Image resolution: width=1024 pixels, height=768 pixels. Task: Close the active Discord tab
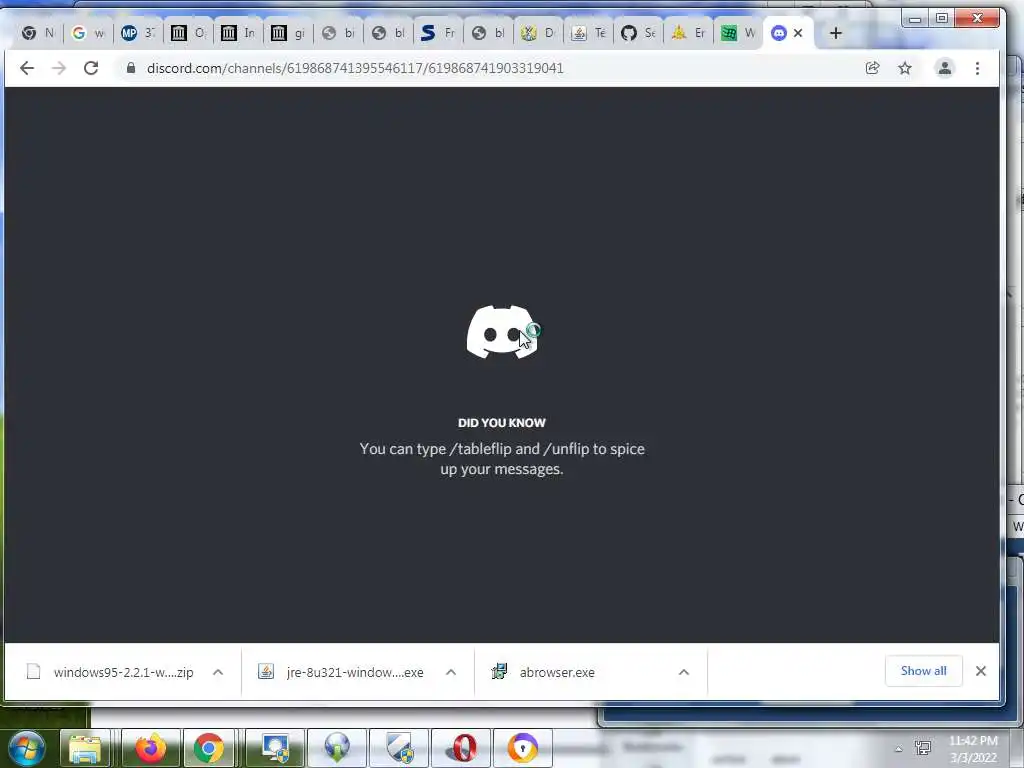click(797, 33)
